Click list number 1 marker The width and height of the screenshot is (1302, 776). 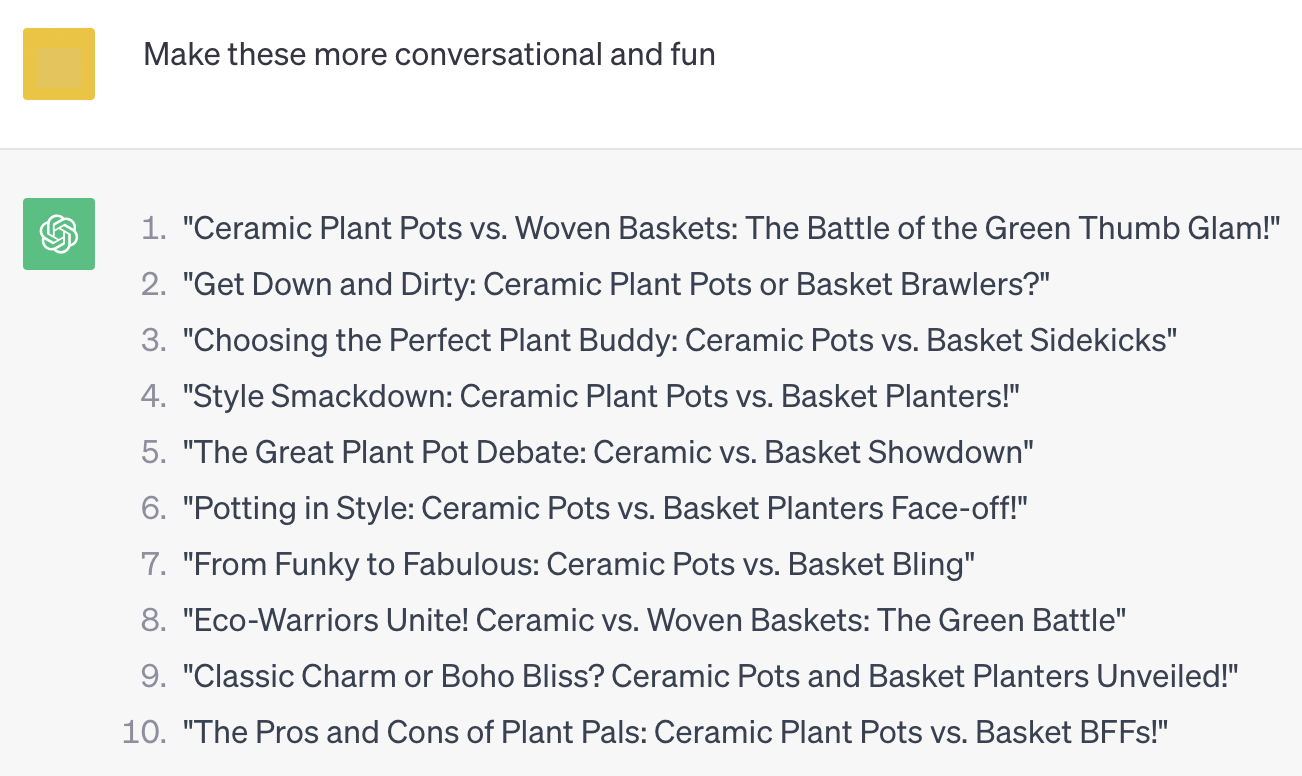click(154, 229)
